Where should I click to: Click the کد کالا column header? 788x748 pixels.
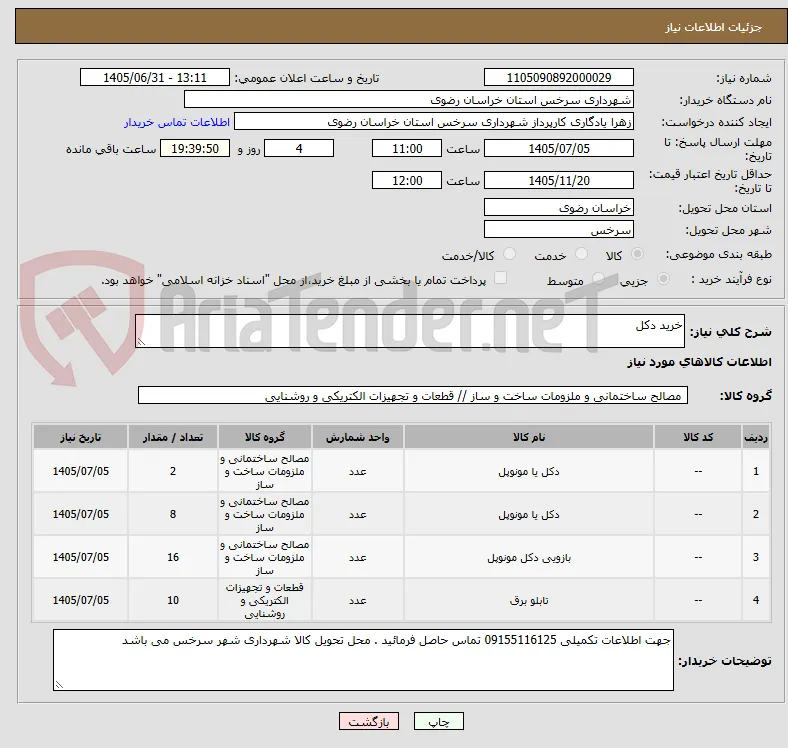[x=698, y=437]
